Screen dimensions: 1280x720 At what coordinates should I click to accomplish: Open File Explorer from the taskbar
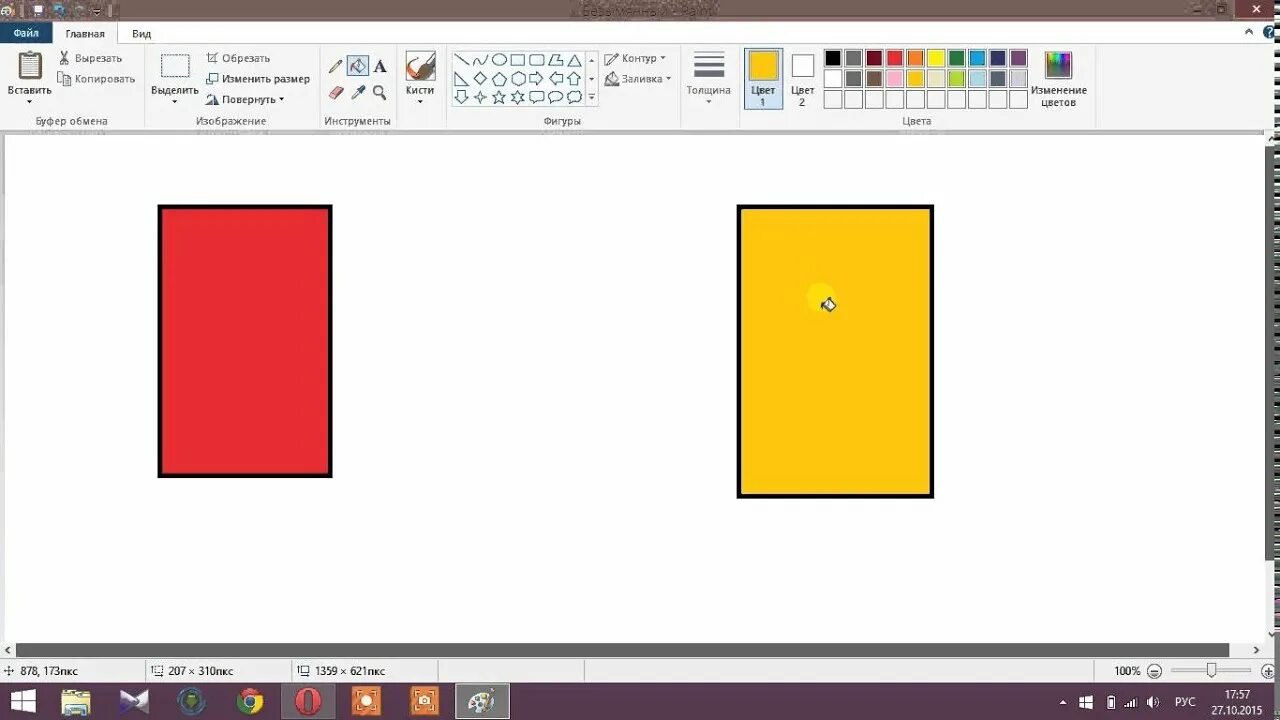point(76,701)
